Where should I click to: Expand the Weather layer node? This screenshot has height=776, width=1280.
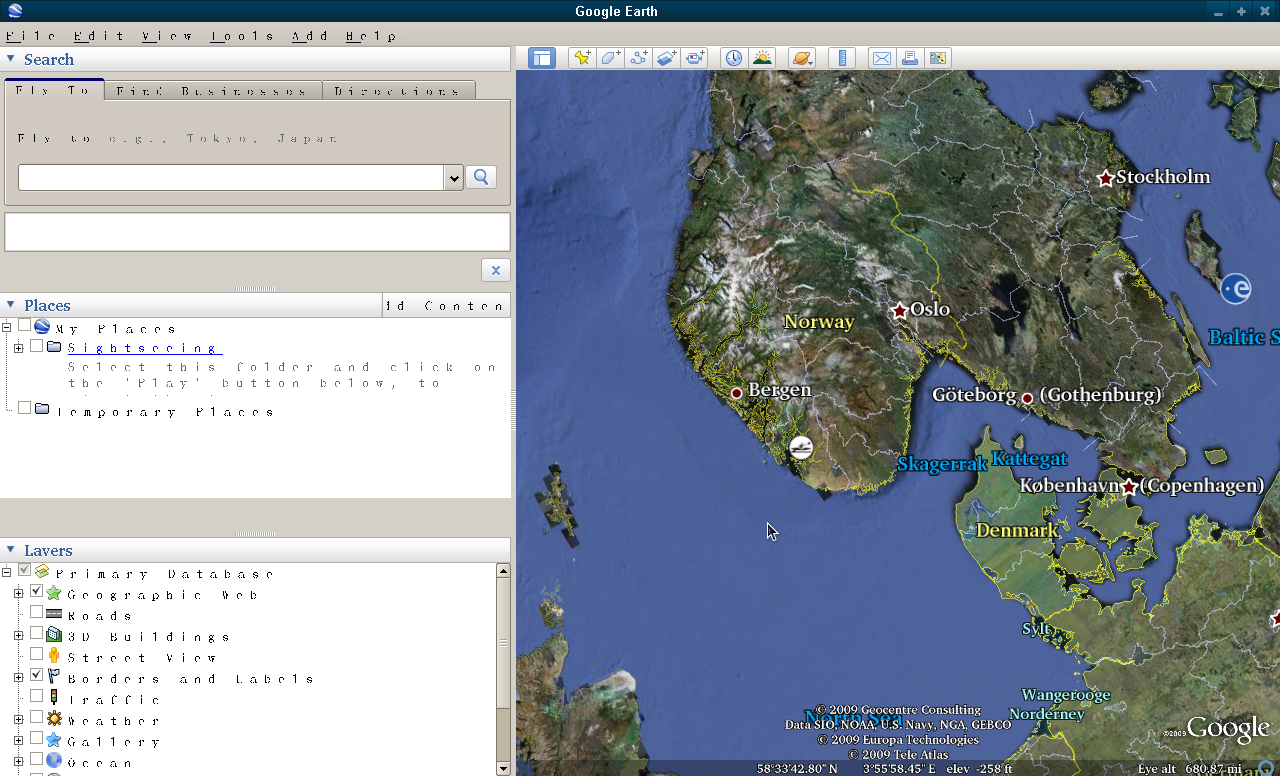tap(19, 720)
